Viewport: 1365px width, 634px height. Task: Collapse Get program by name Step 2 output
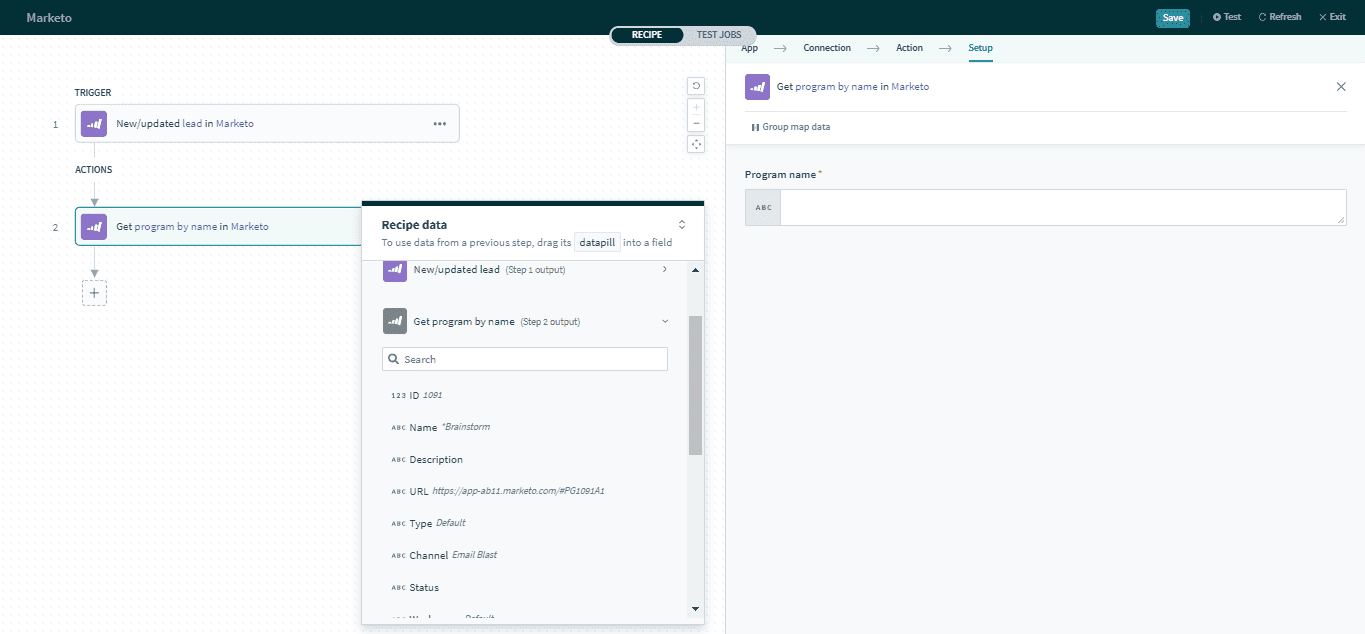click(x=665, y=321)
